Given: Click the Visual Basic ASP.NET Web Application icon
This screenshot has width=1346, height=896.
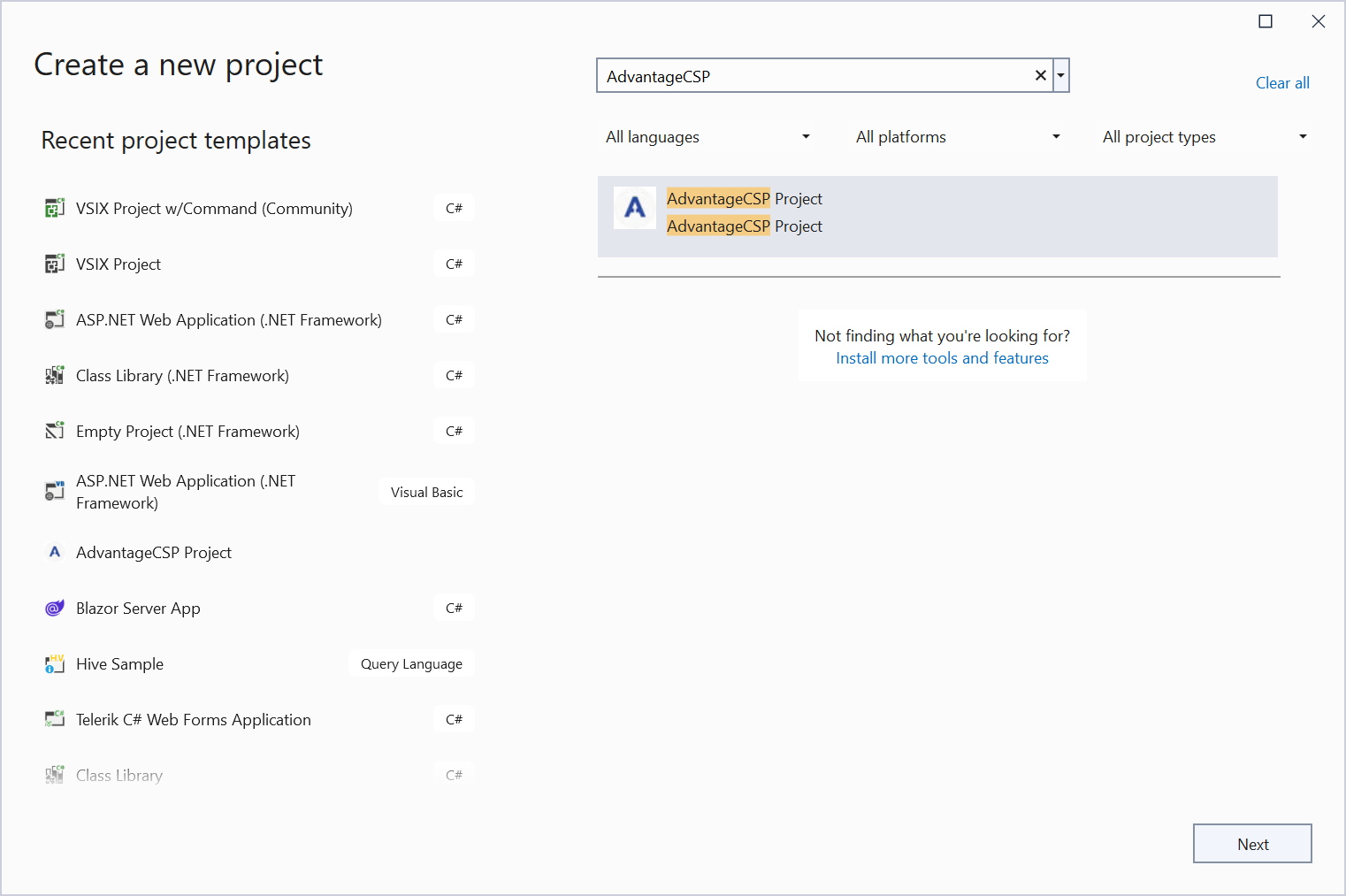Looking at the screenshot, I should tap(55, 491).
